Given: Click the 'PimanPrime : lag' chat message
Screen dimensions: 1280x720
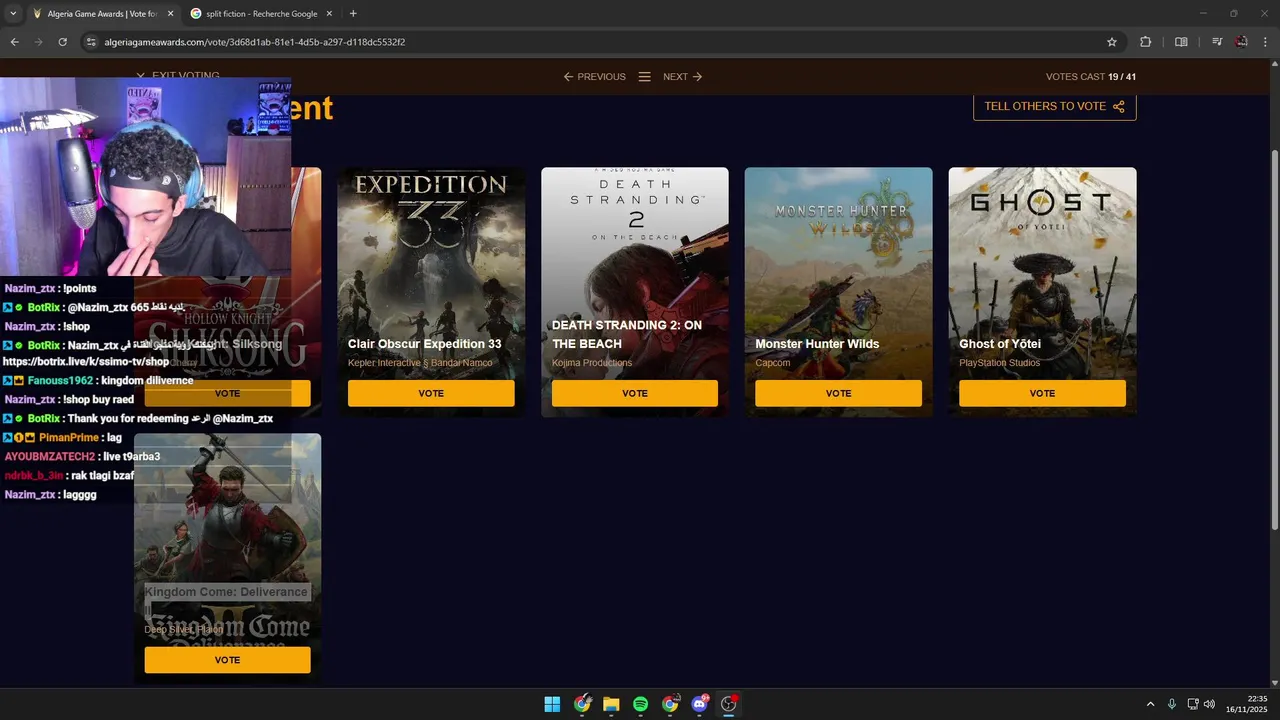Looking at the screenshot, I should (x=62, y=438).
